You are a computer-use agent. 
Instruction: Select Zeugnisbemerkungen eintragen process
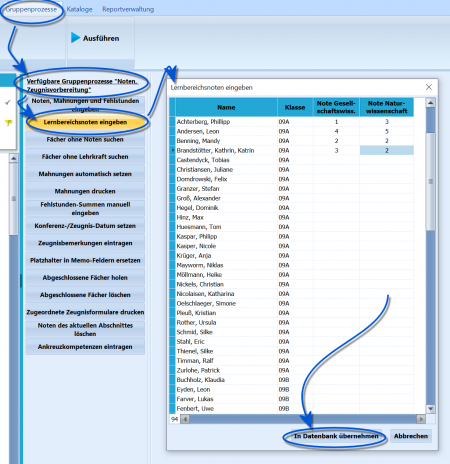pos(85,243)
